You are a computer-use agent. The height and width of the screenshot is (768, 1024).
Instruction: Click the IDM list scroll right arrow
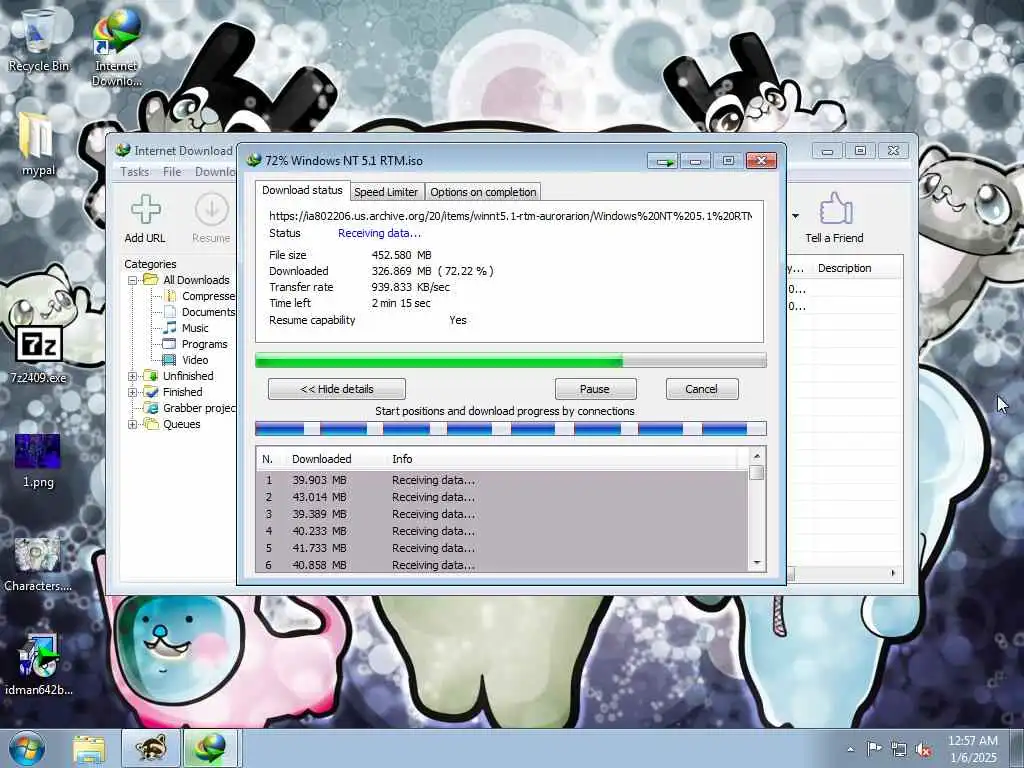point(893,573)
